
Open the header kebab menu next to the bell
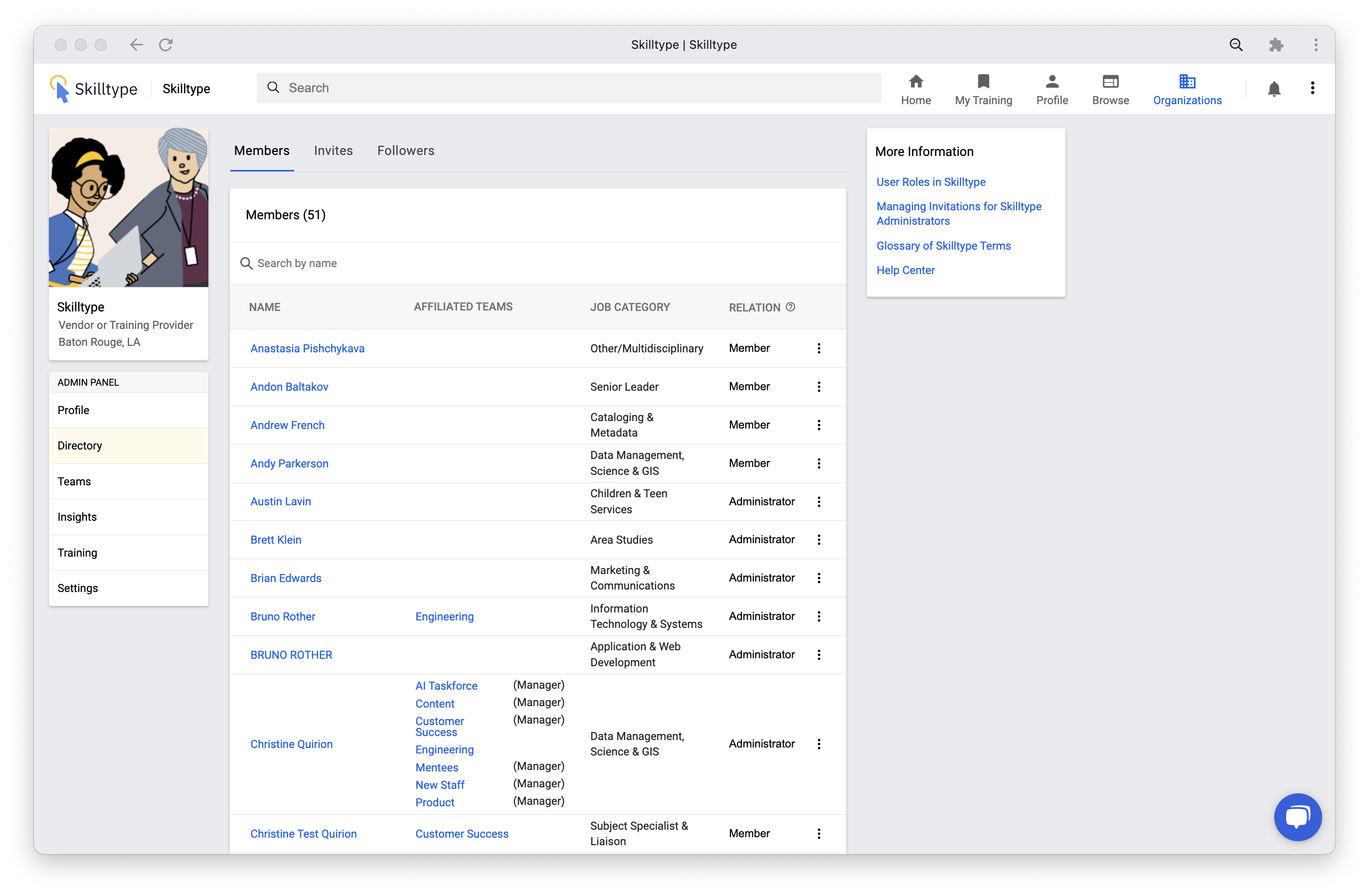tap(1312, 88)
